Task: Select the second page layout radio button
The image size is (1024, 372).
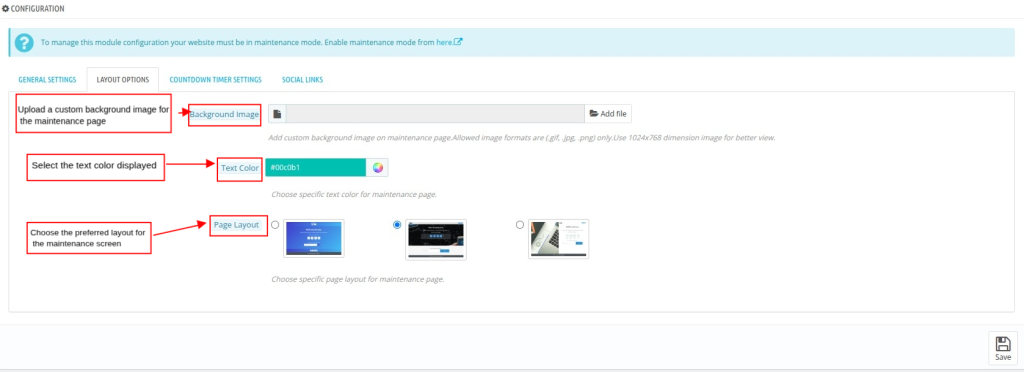Action: tap(397, 225)
